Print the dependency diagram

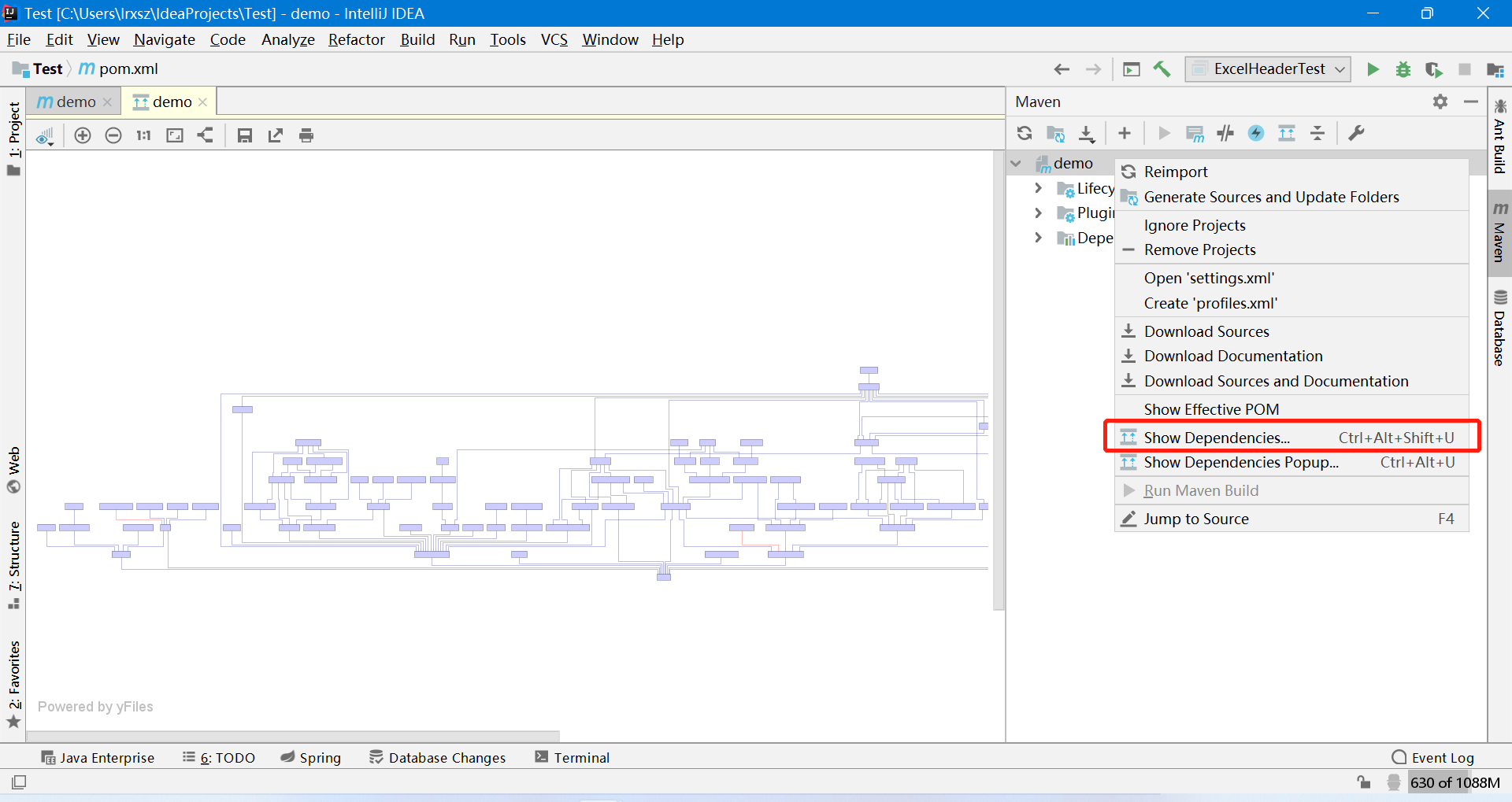pyautogui.click(x=306, y=135)
